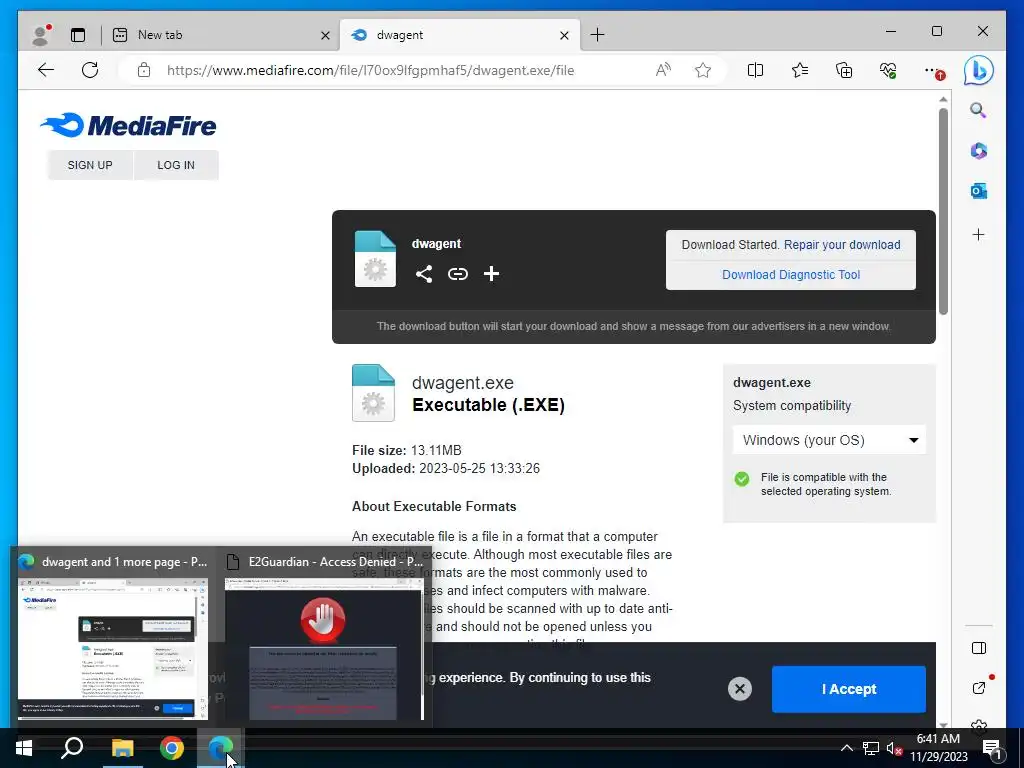The image size is (1024, 768).
Task: Click the page vertical scrollbar
Action: coord(943,211)
